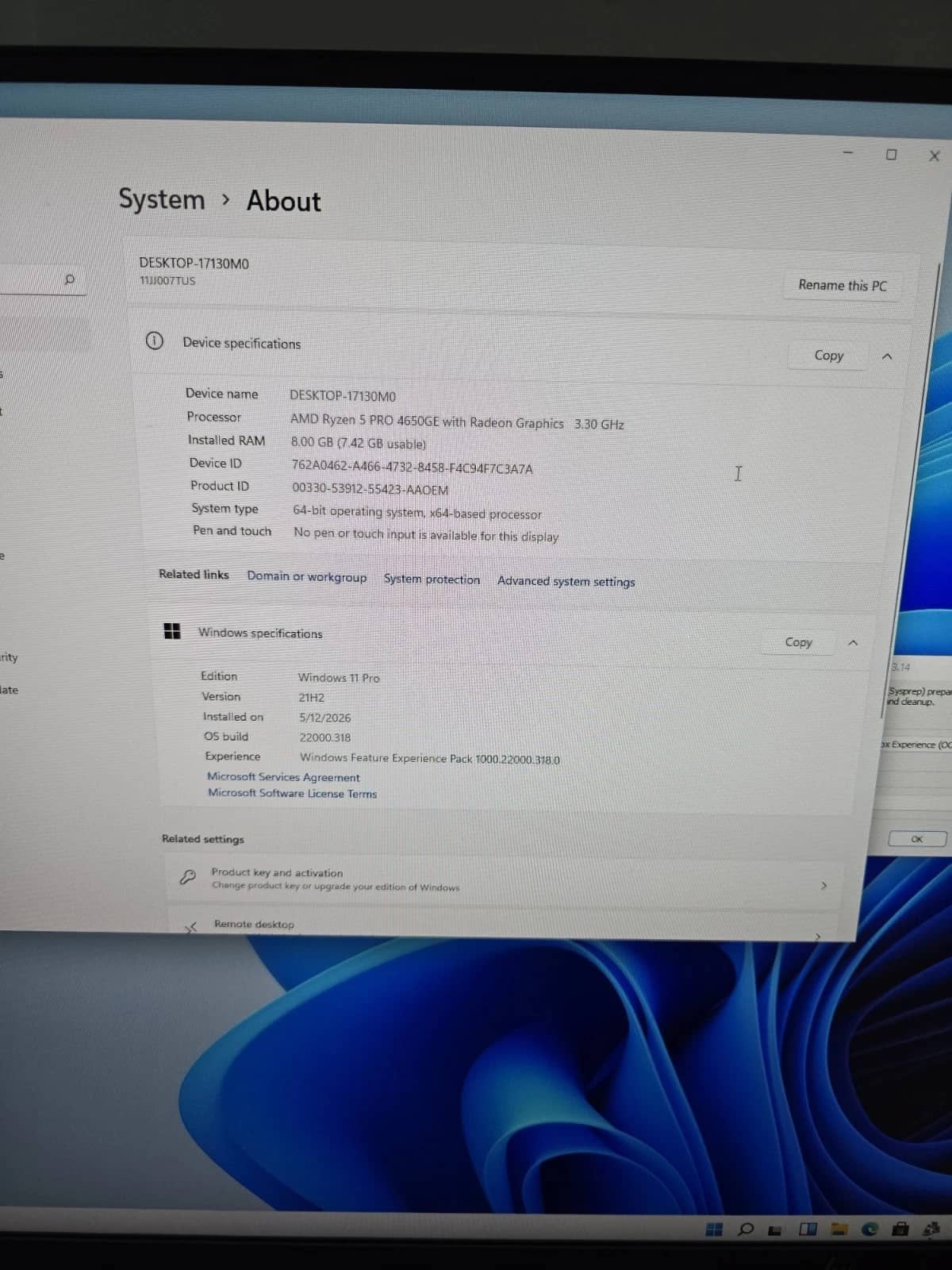
Task: Copy the device specifications
Action: (828, 356)
